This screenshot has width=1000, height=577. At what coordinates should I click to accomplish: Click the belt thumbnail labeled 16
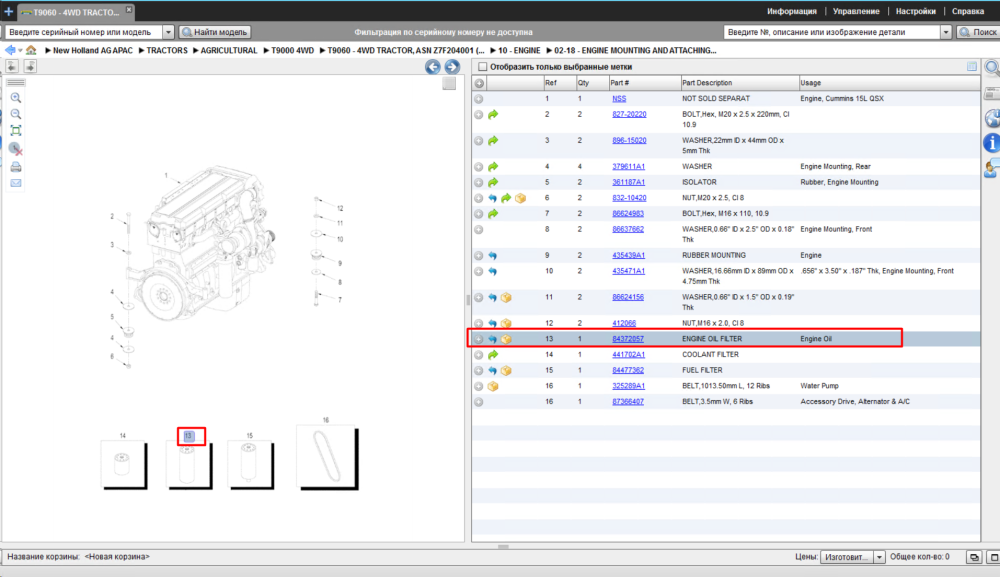[x=328, y=458]
